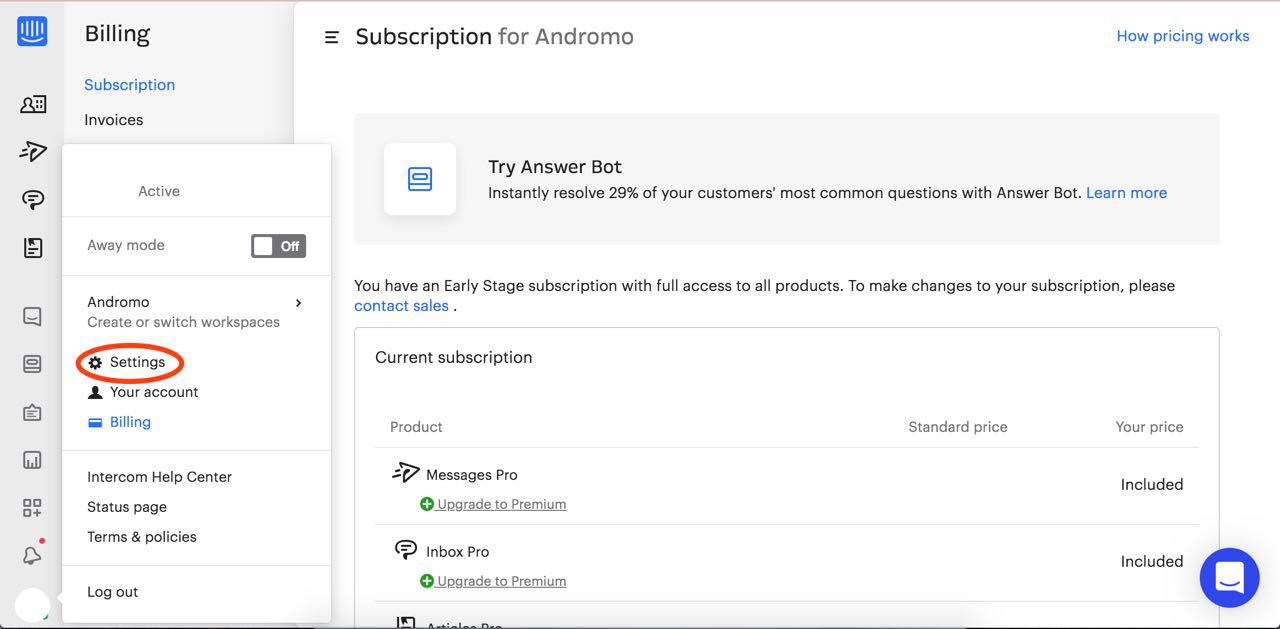This screenshot has width=1280, height=629.
Task: Click Upgrade to Premium under Messages Pro
Action: (x=500, y=504)
